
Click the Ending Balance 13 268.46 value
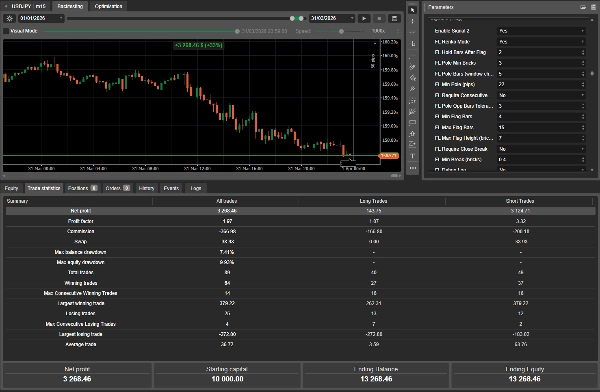click(x=376, y=379)
